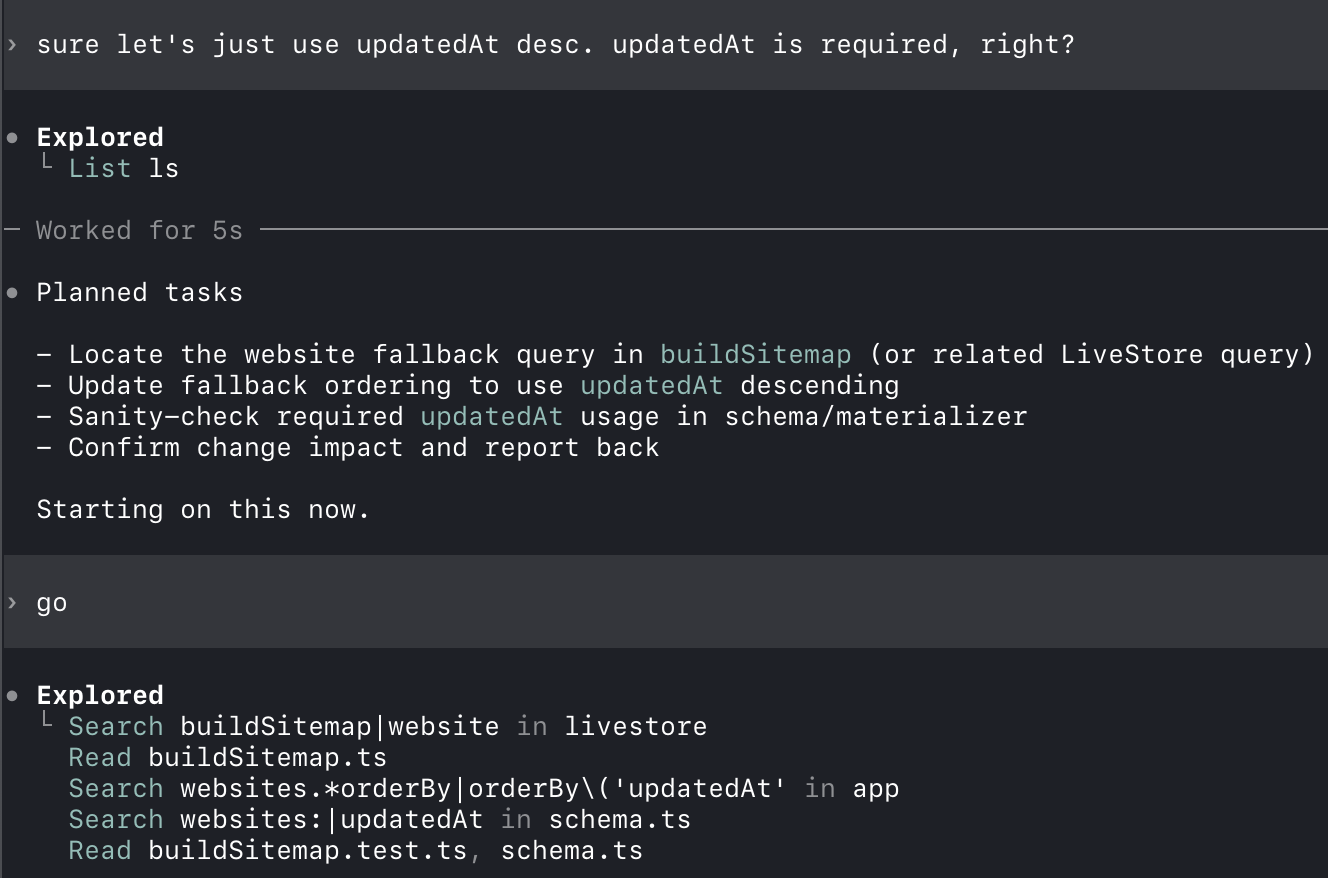Collapse the second Explored section
The image size is (1328, 878).
point(99,694)
